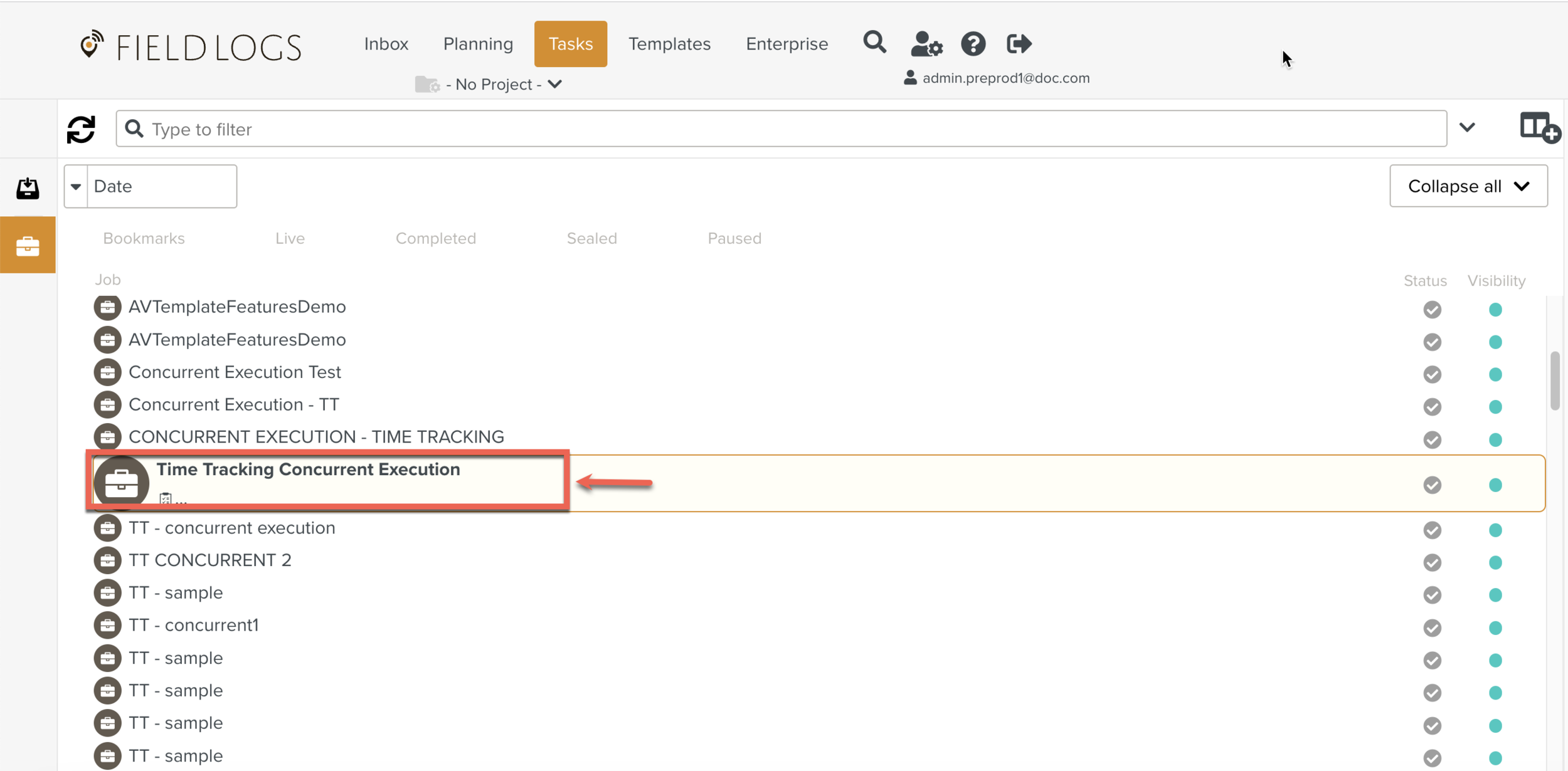The image size is (1568, 771).
Task: Click the refresh arrows icon
Action: click(81, 129)
